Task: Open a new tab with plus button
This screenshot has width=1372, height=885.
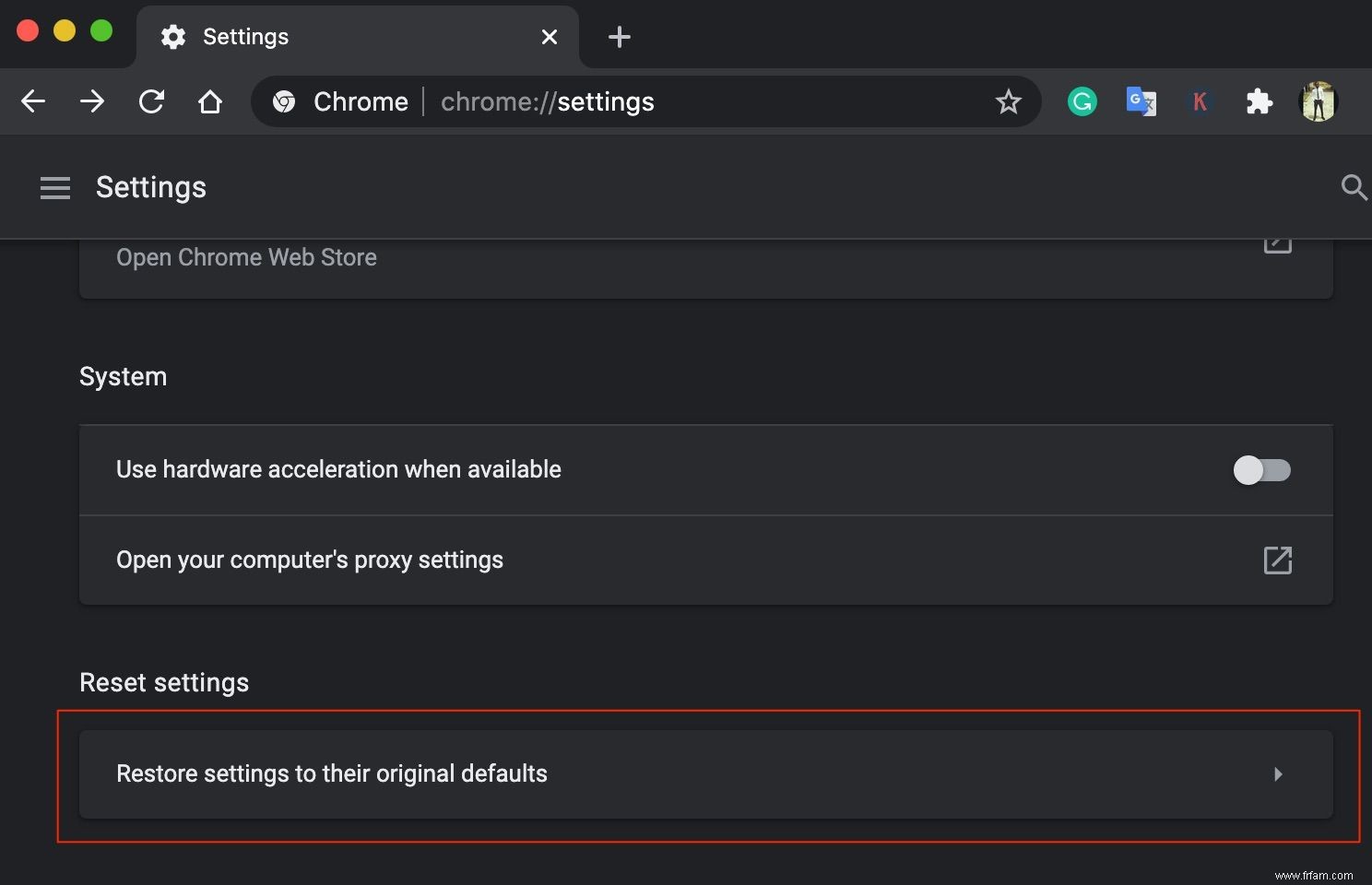Action: click(x=620, y=37)
